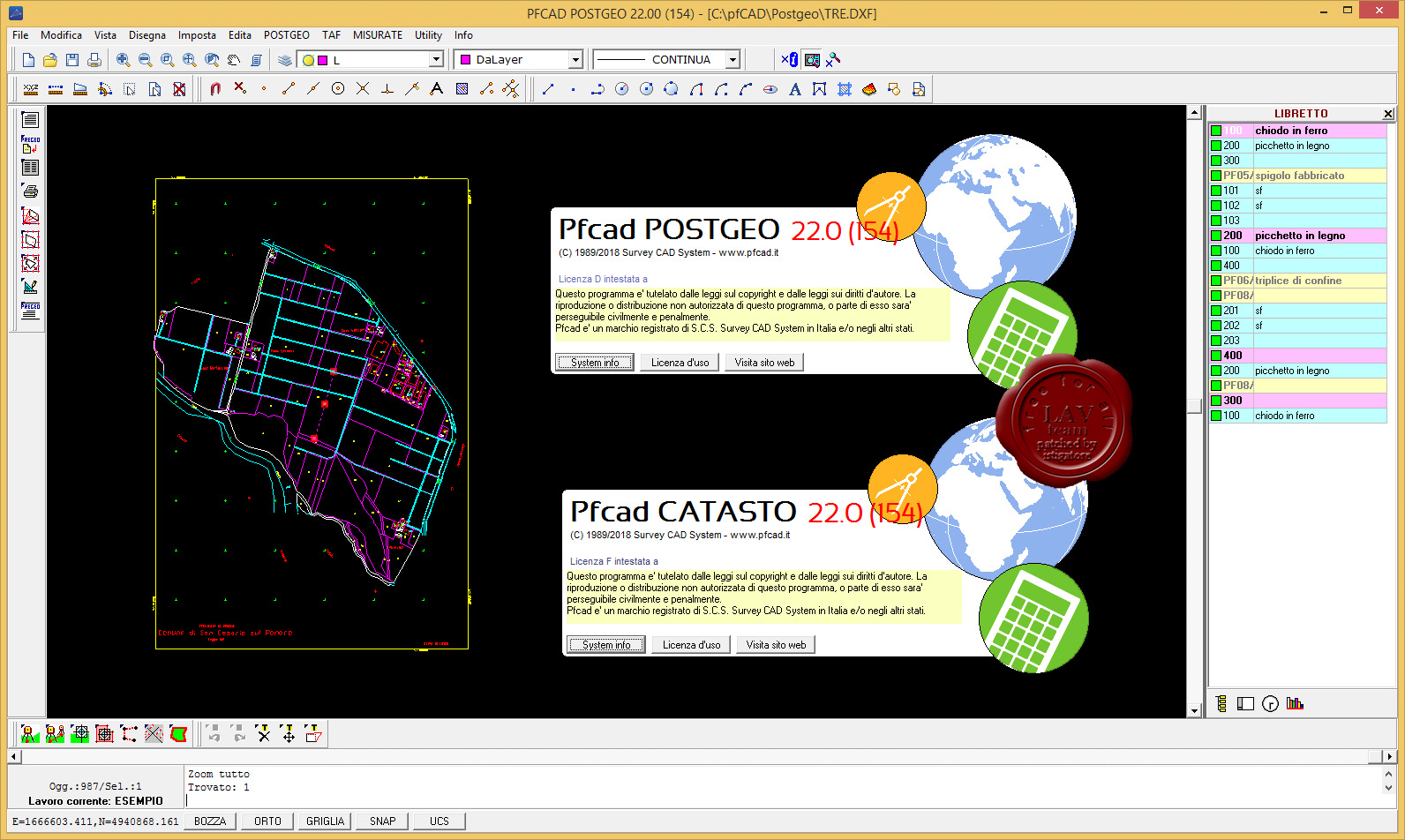
Task: Toggle green box of row 103
Action: click(x=1216, y=221)
